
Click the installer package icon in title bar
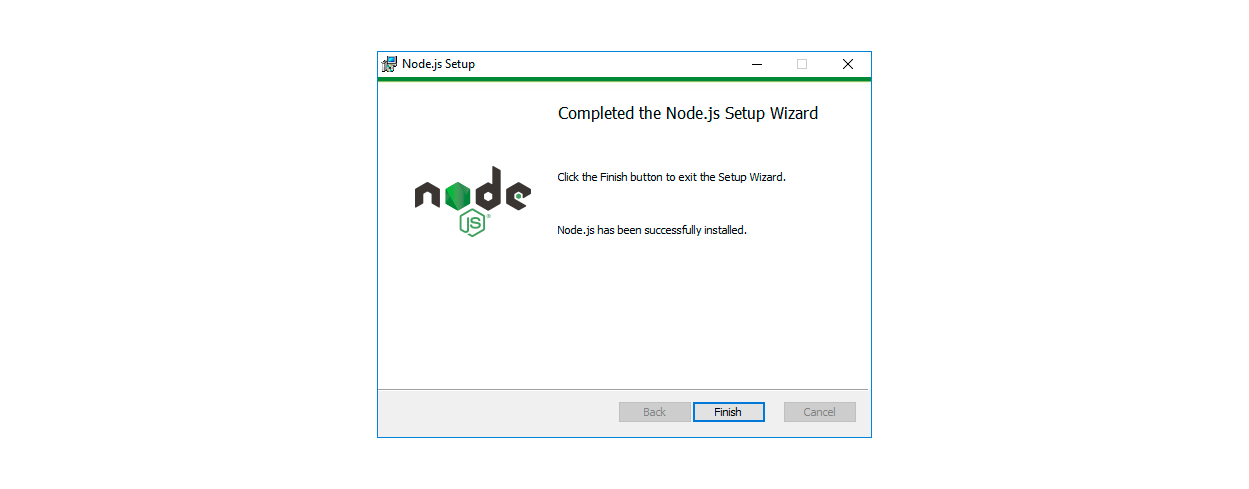click(390, 64)
